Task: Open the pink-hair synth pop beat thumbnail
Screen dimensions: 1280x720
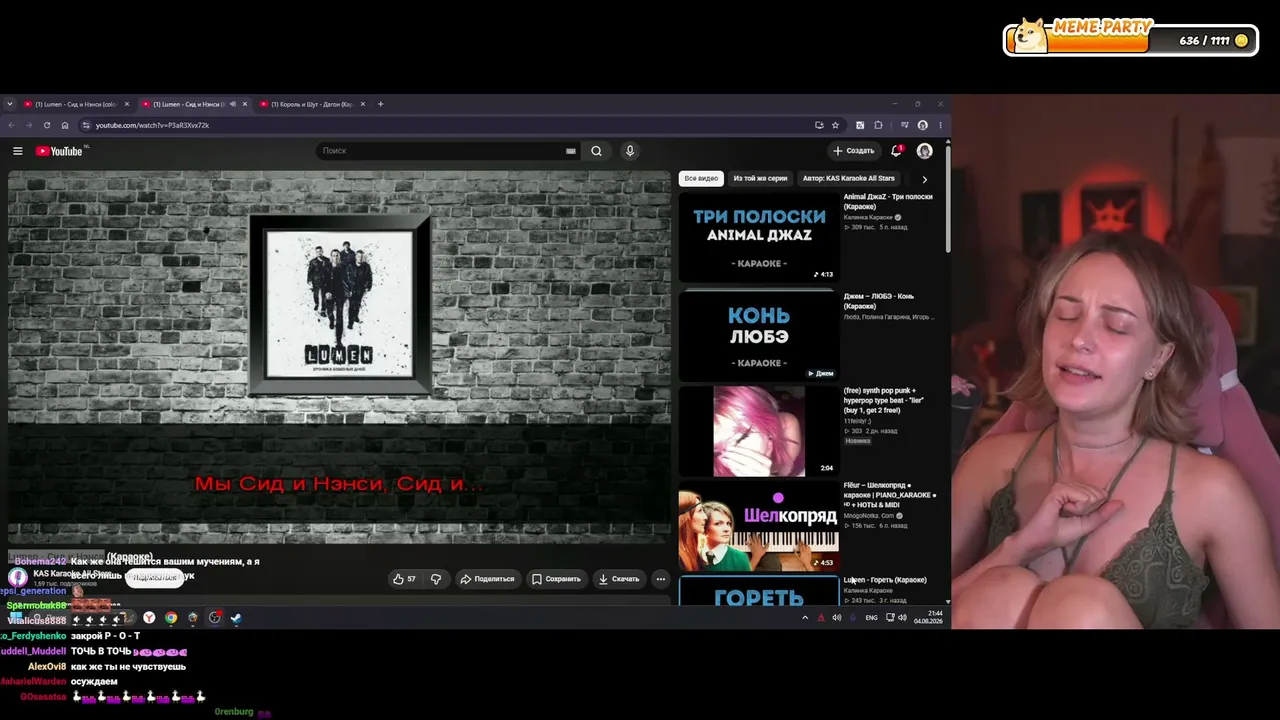Action: point(759,432)
